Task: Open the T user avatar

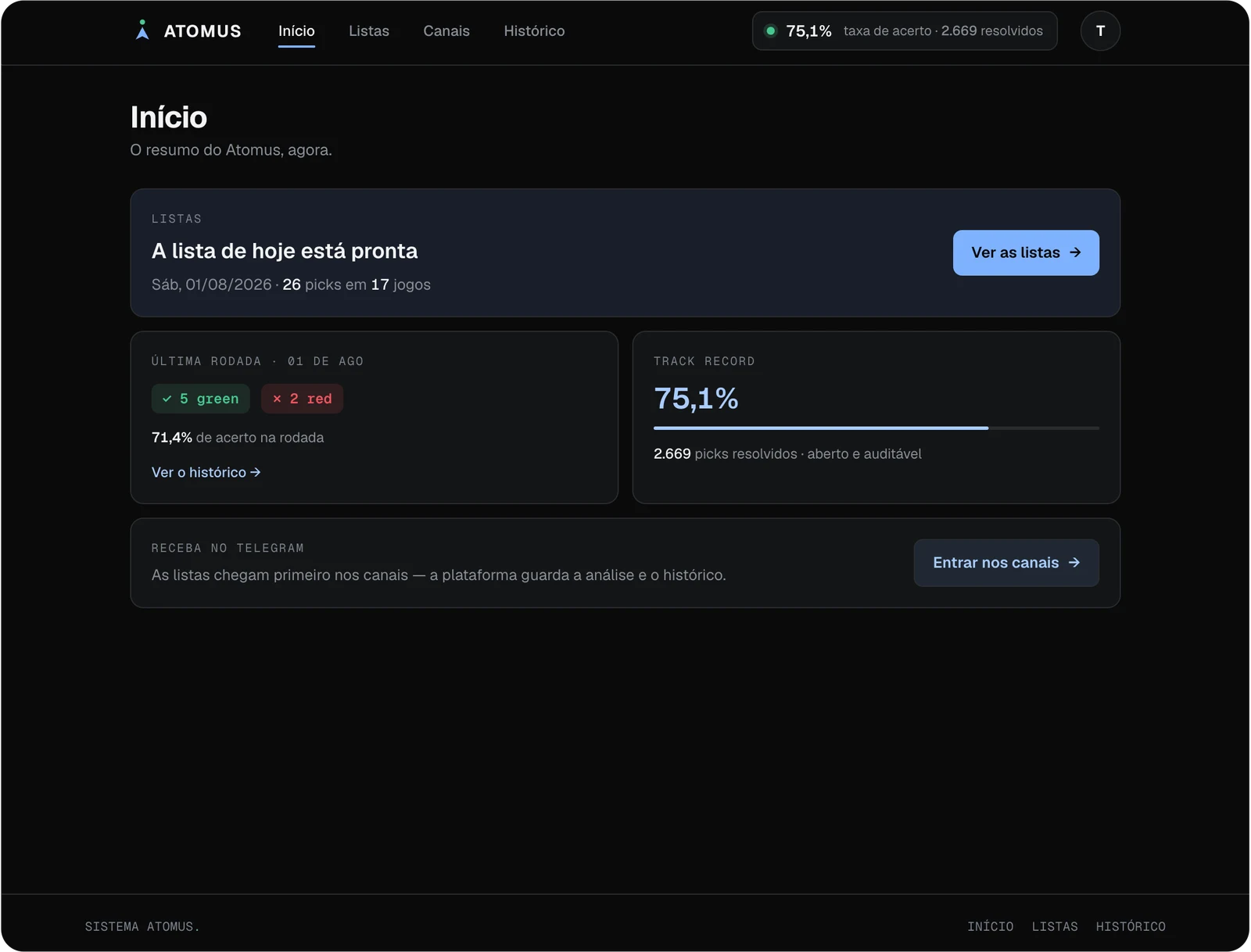Action: tap(1100, 30)
